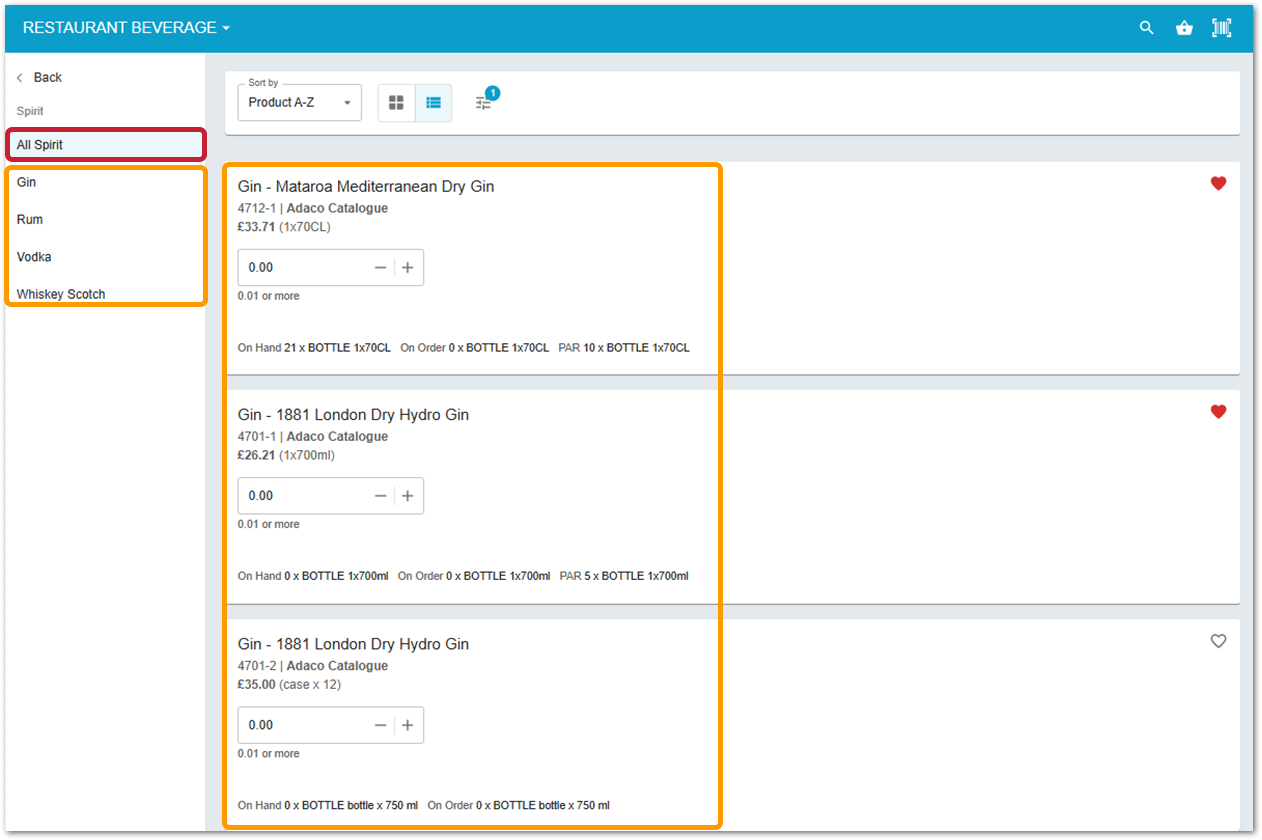This screenshot has width=1262, height=840.
Task: Click the back chevron above Spirit
Action: 19,77
